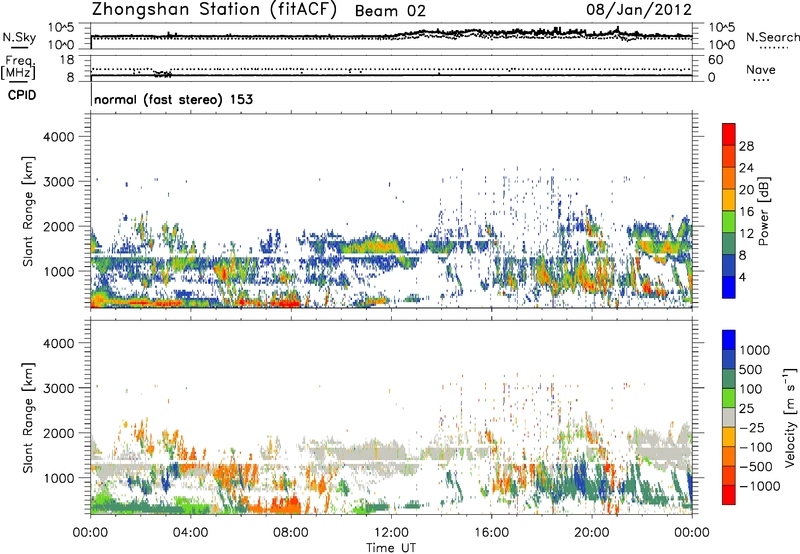The image size is (800, 554).
Task: Select the "Freq. [MHz]" axis label
Action: pos(19,67)
